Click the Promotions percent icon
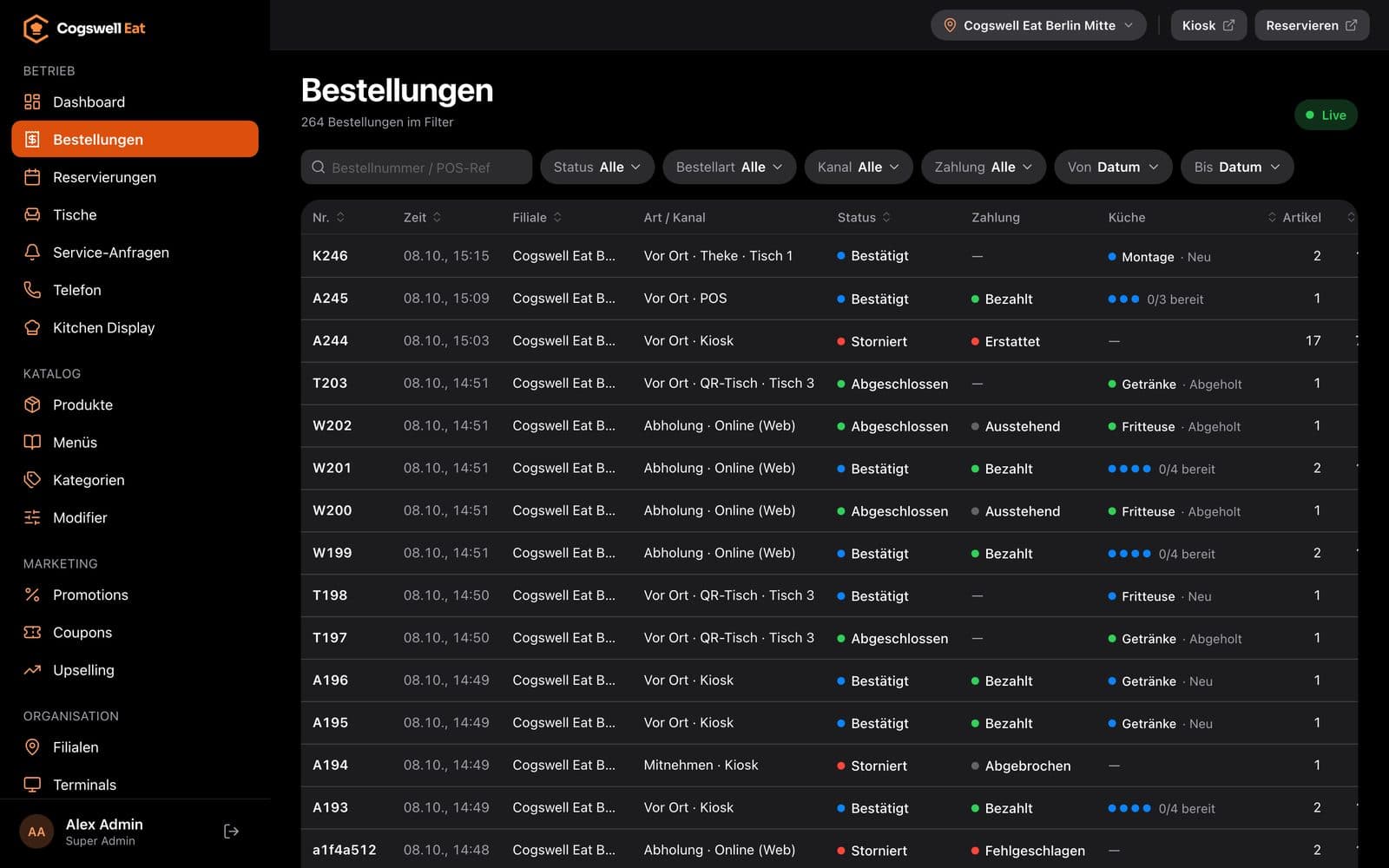 pos(32,595)
